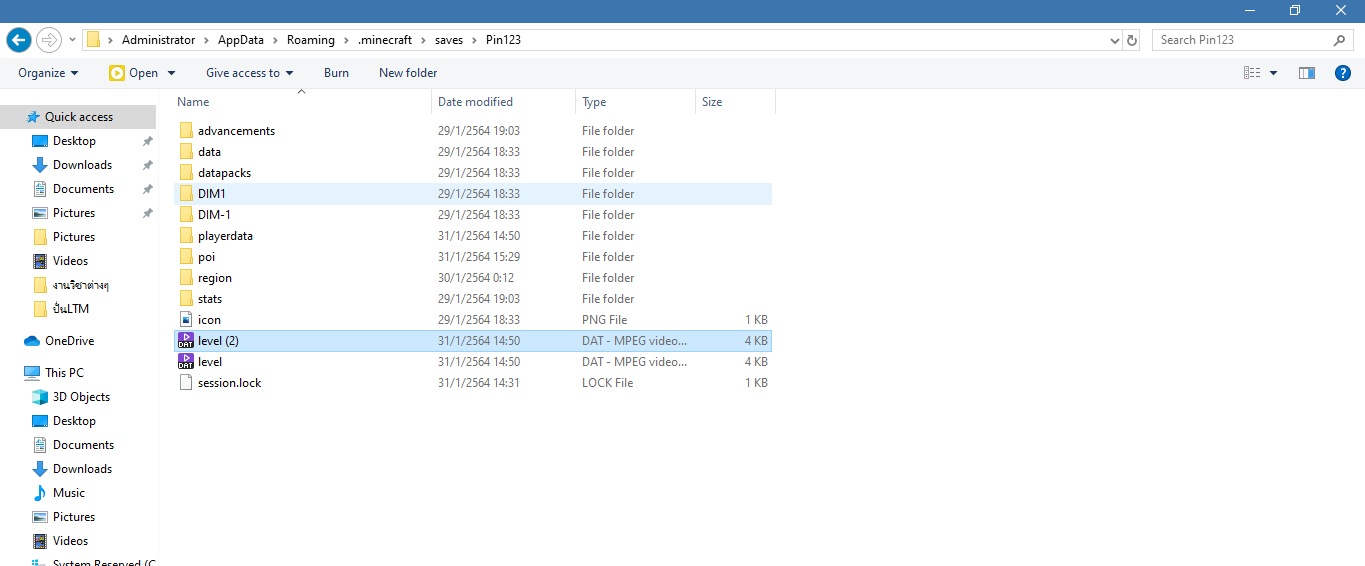The image size is (1365, 566).
Task: Refresh the Pin123 folder view
Action: pos(1132,40)
